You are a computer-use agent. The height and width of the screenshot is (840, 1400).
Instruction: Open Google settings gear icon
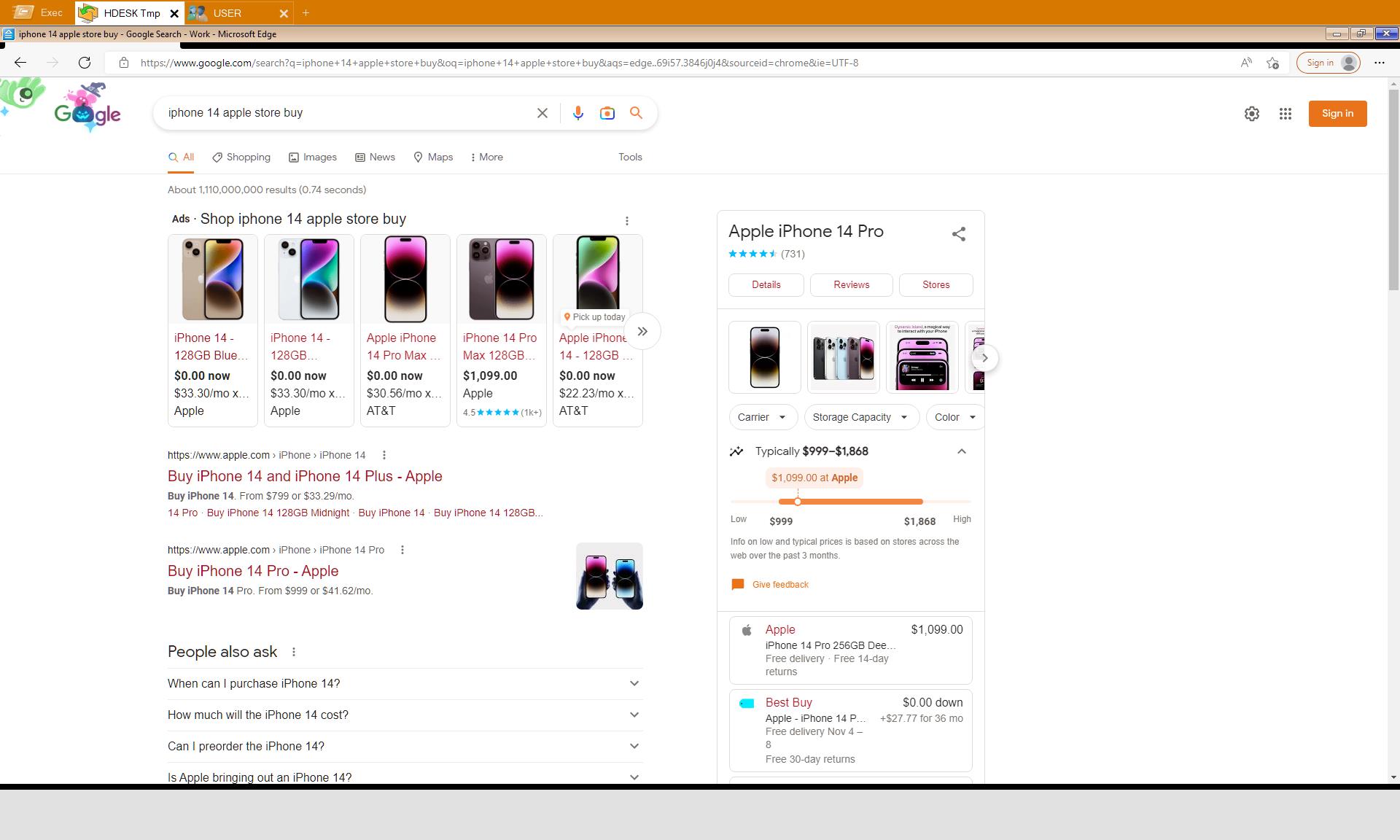coord(1252,114)
